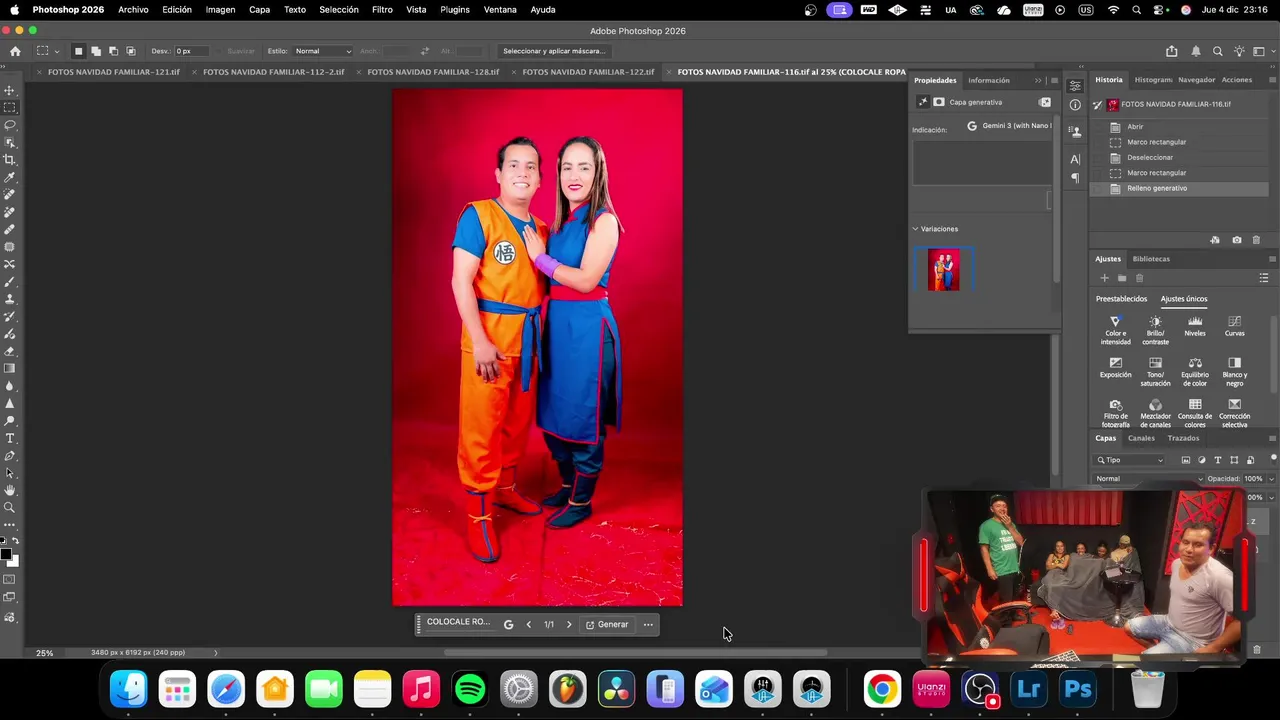Select the Eyedropper tool
Viewport: 1280px width, 720px height.
pos(10,177)
